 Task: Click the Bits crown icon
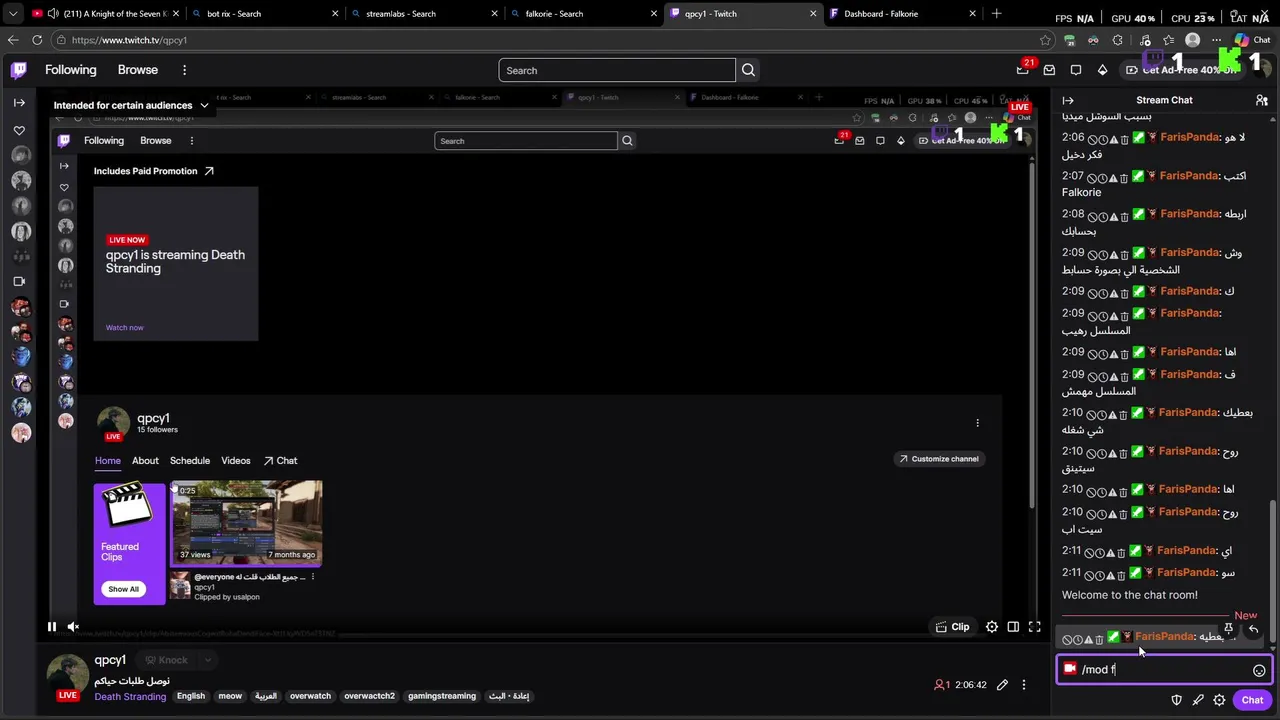click(x=1102, y=70)
